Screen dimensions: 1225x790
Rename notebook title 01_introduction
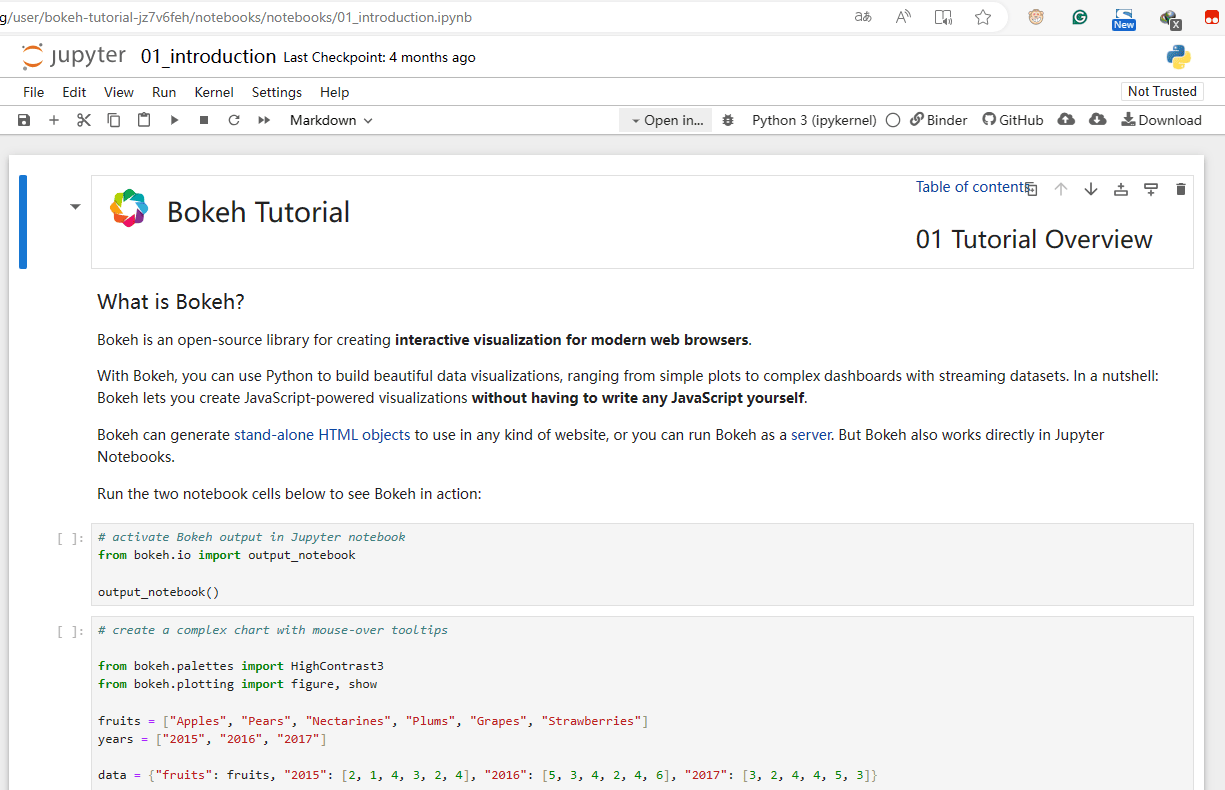point(208,57)
